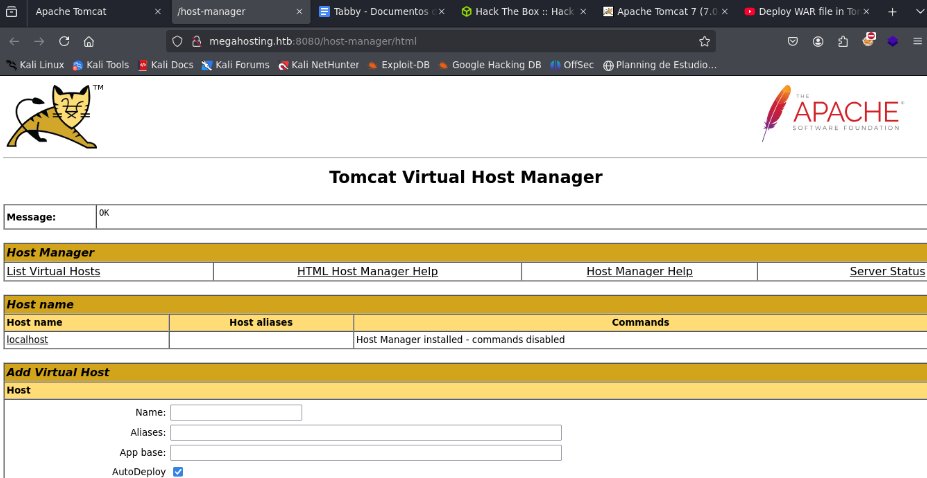Click the shield tracking protection icon
The height and width of the screenshot is (478, 927).
[x=177, y=41]
